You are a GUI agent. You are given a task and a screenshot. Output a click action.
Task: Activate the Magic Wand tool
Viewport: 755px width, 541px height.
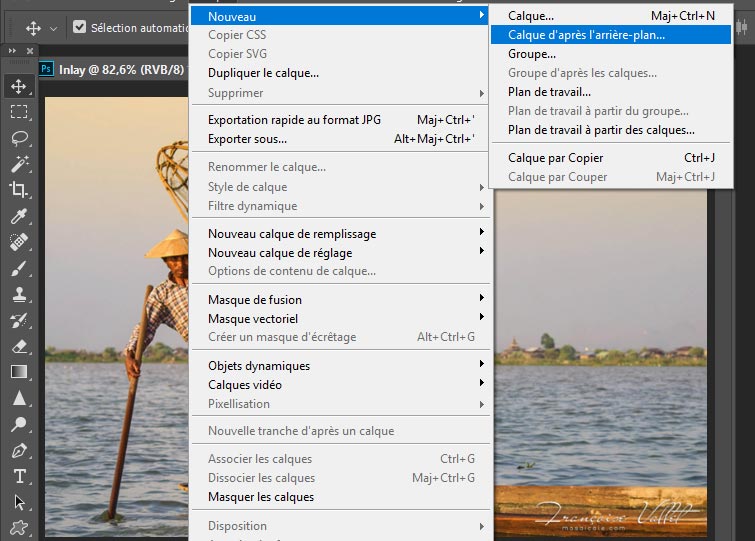click(x=19, y=164)
